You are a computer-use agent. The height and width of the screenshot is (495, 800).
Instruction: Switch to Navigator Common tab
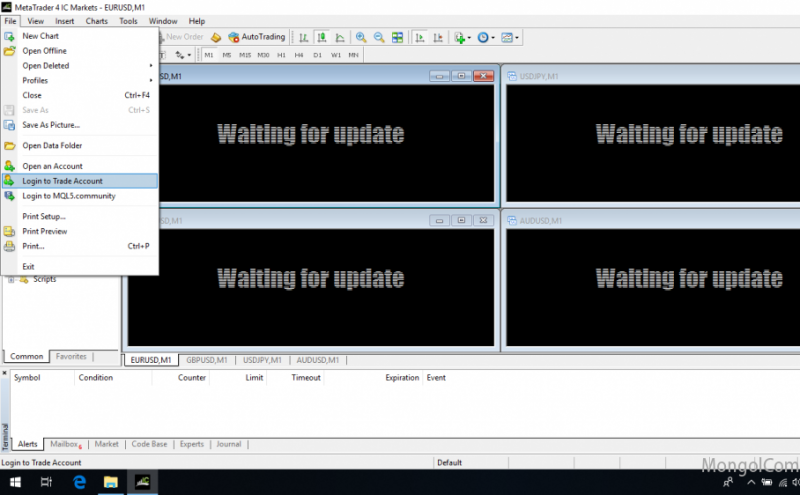point(27,356)
